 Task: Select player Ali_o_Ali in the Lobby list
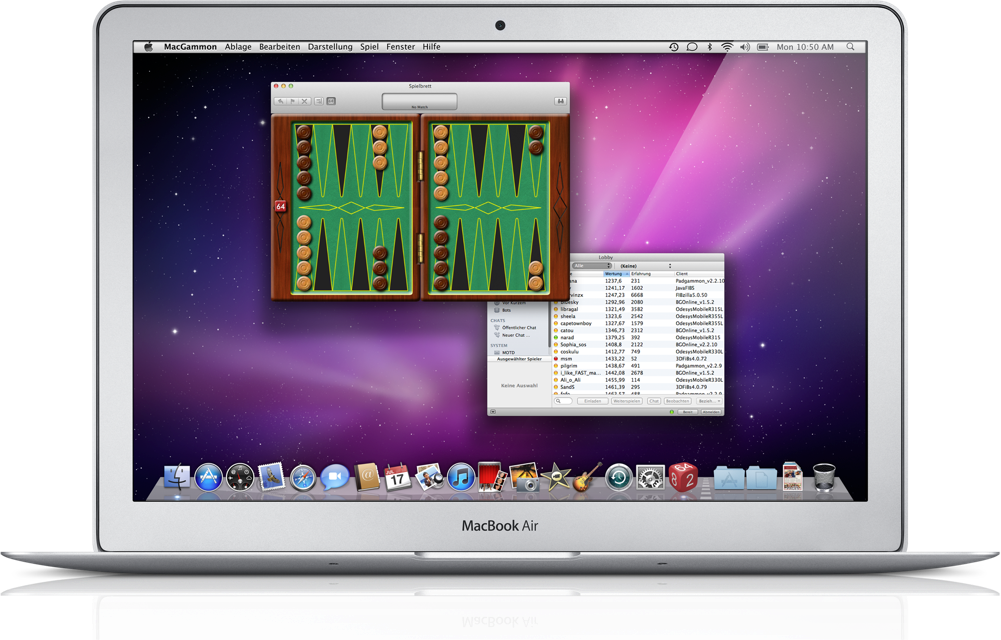click(x=638, y=380)
